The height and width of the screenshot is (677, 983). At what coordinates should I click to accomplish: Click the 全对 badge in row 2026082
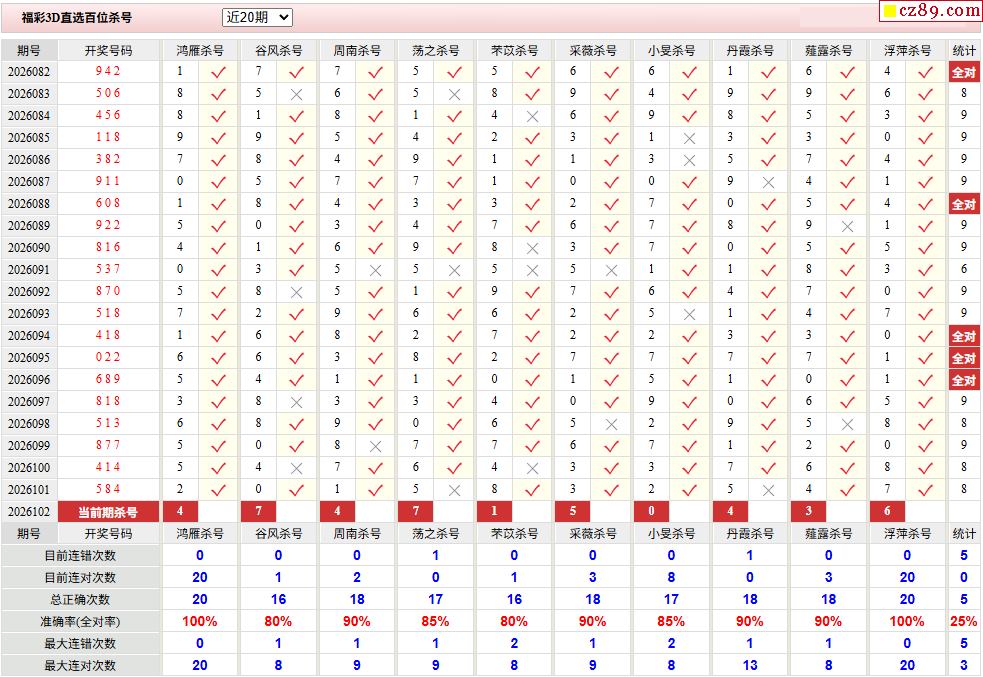point(963,72)
